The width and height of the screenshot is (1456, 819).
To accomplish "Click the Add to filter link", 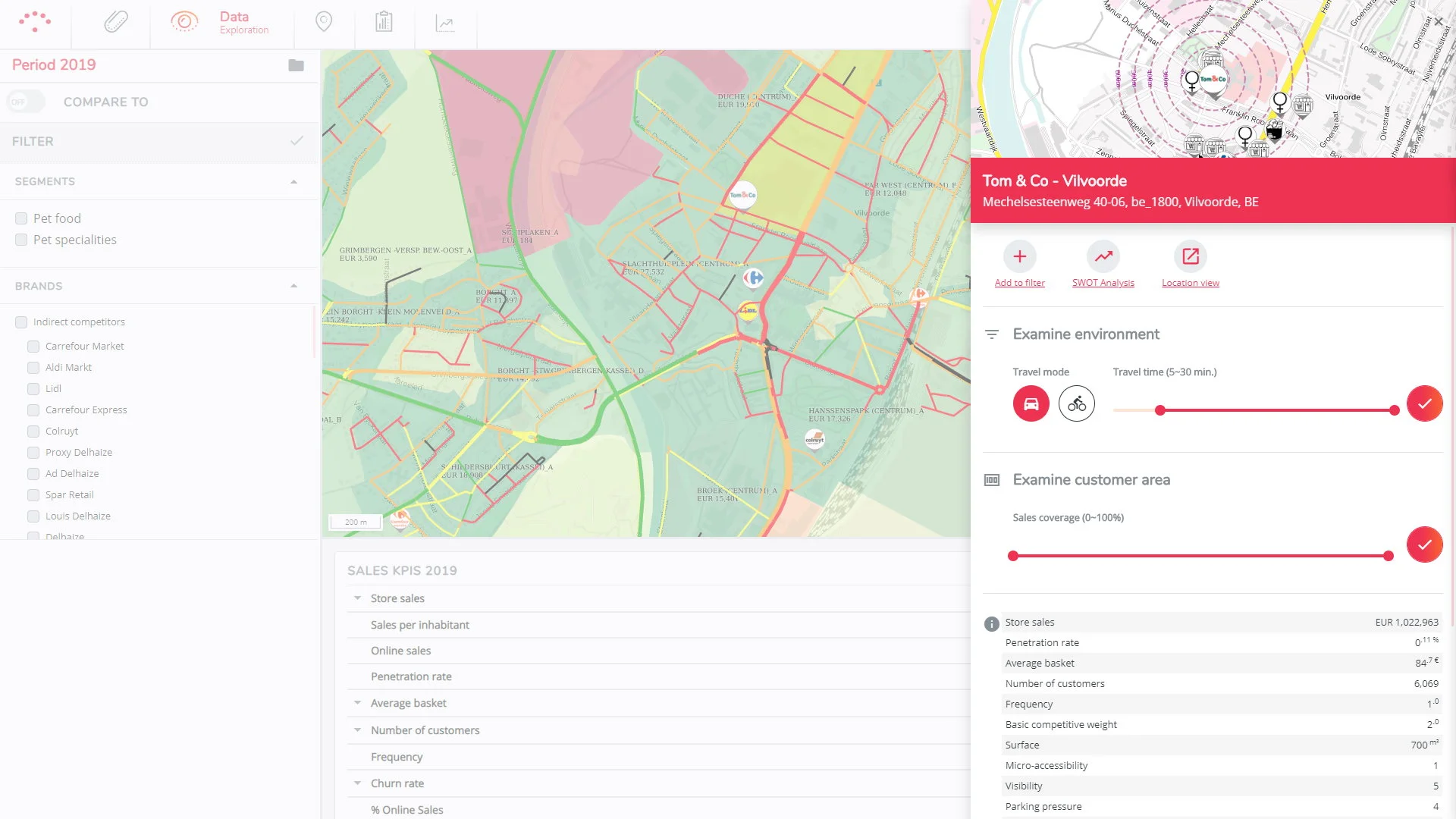I will pos(1020,283).
